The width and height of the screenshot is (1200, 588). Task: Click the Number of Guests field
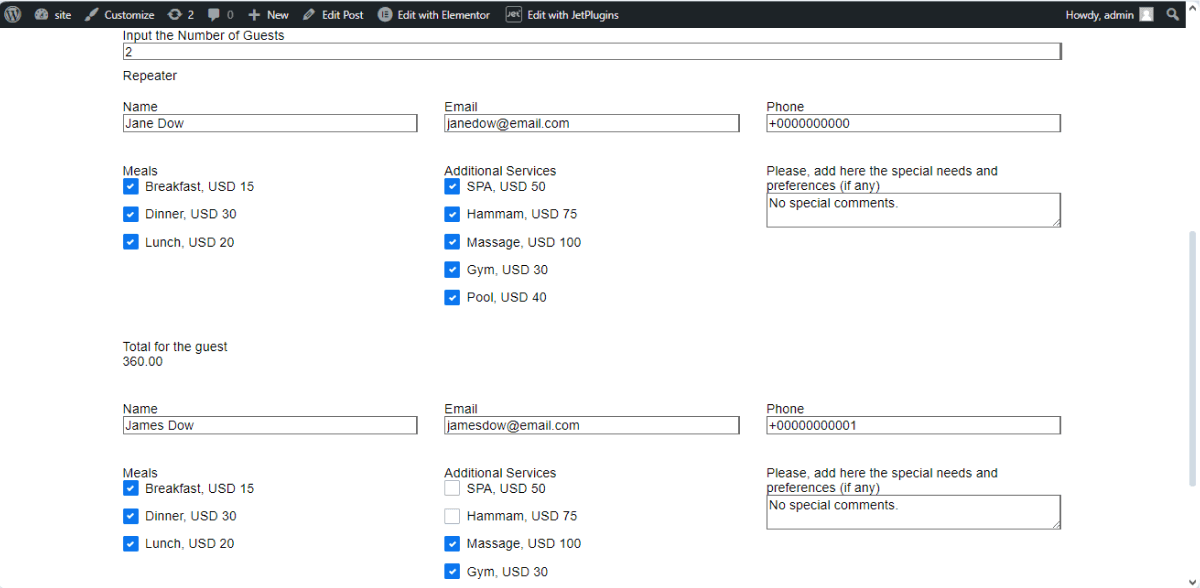(590, 52)
